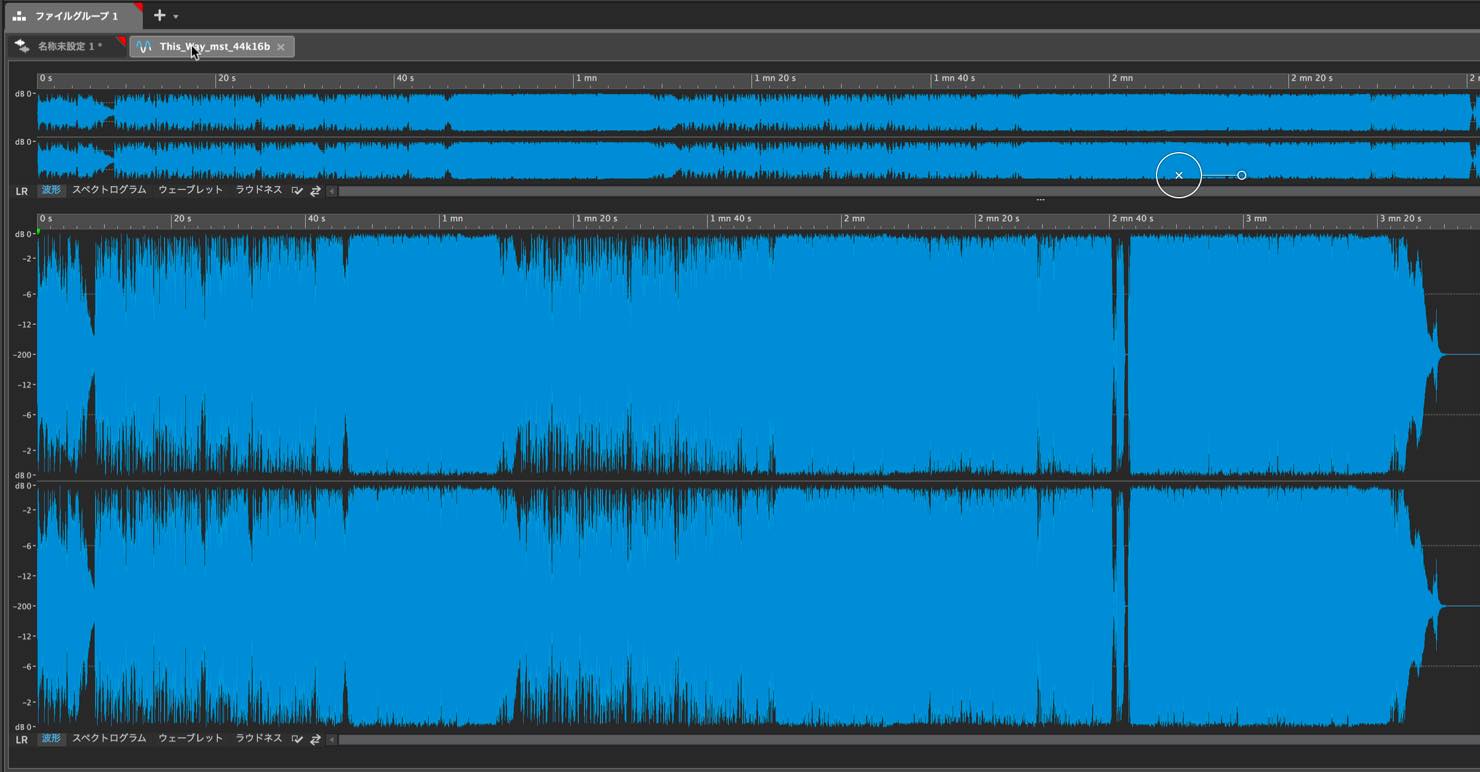The height and width of the screenshot is (772, 1480).
Task: Toggle LR channel mode in overview pane
Action: 22,190
